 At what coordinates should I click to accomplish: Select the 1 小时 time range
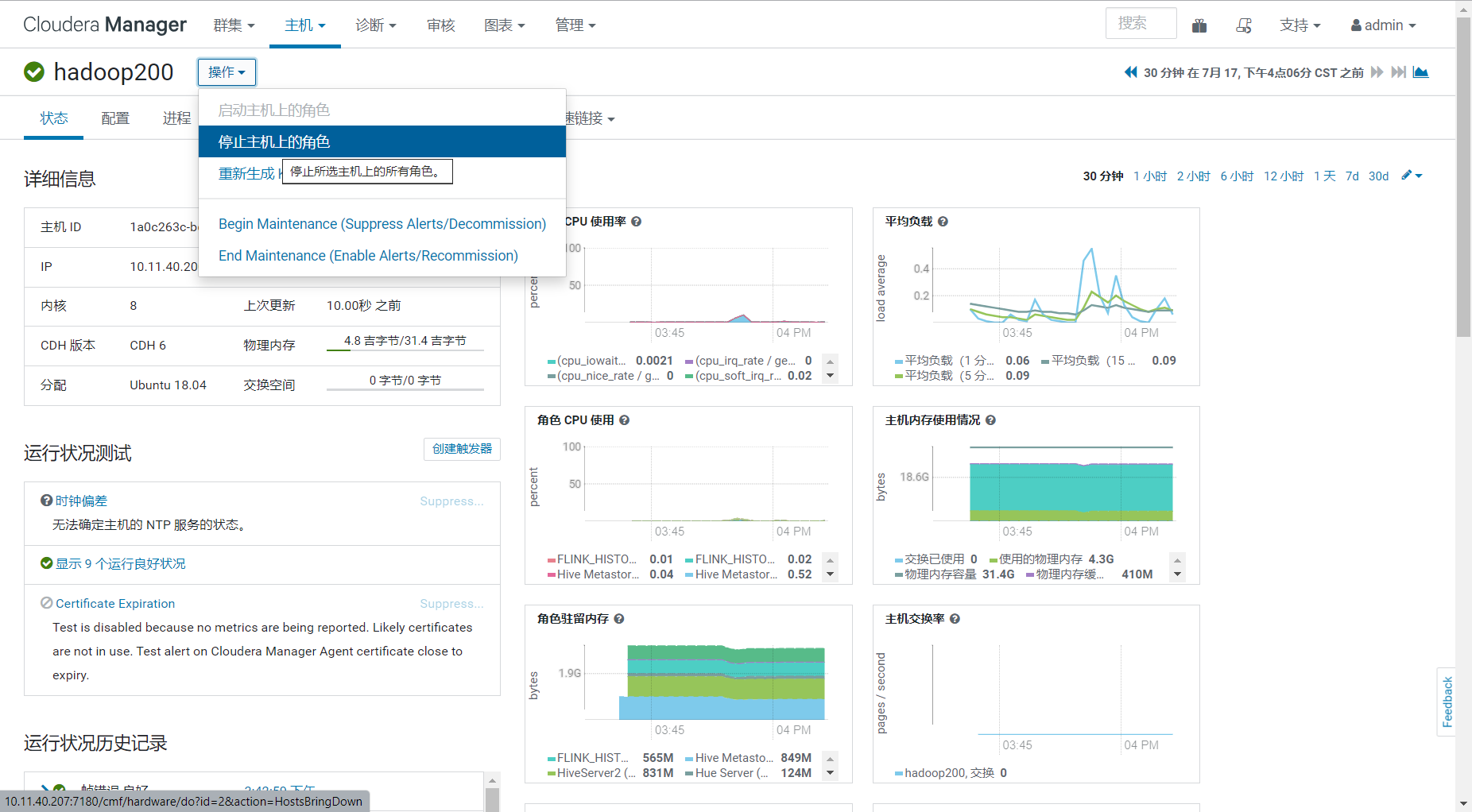[x=1150, y=176]
